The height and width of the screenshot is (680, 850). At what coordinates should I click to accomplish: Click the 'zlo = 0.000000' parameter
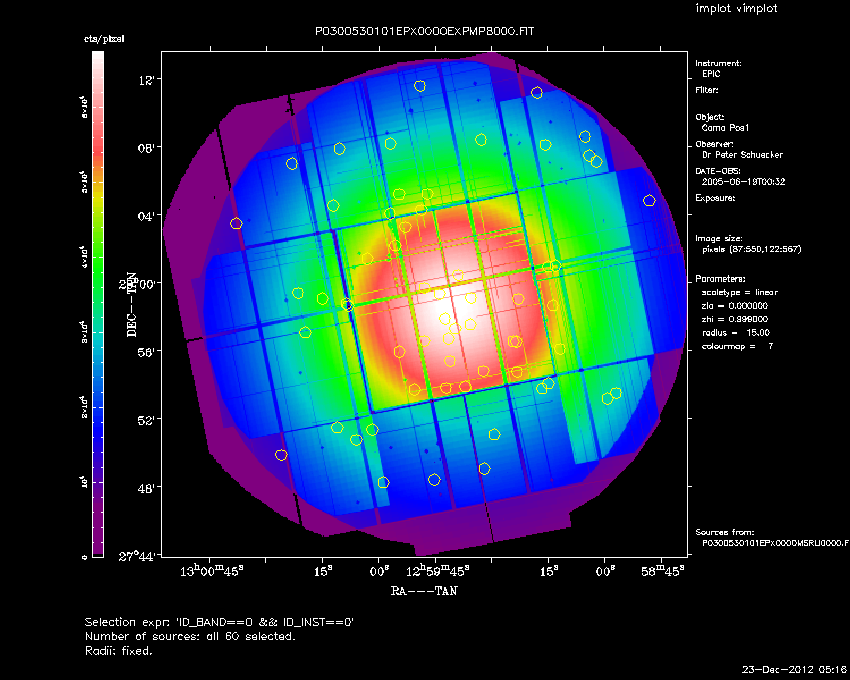point(735,306)
